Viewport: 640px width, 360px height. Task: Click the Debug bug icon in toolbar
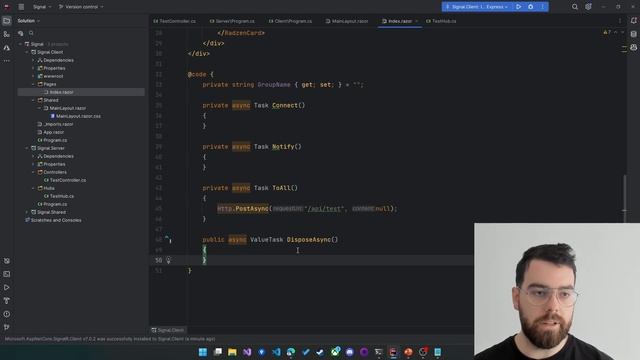coord(531,7)
